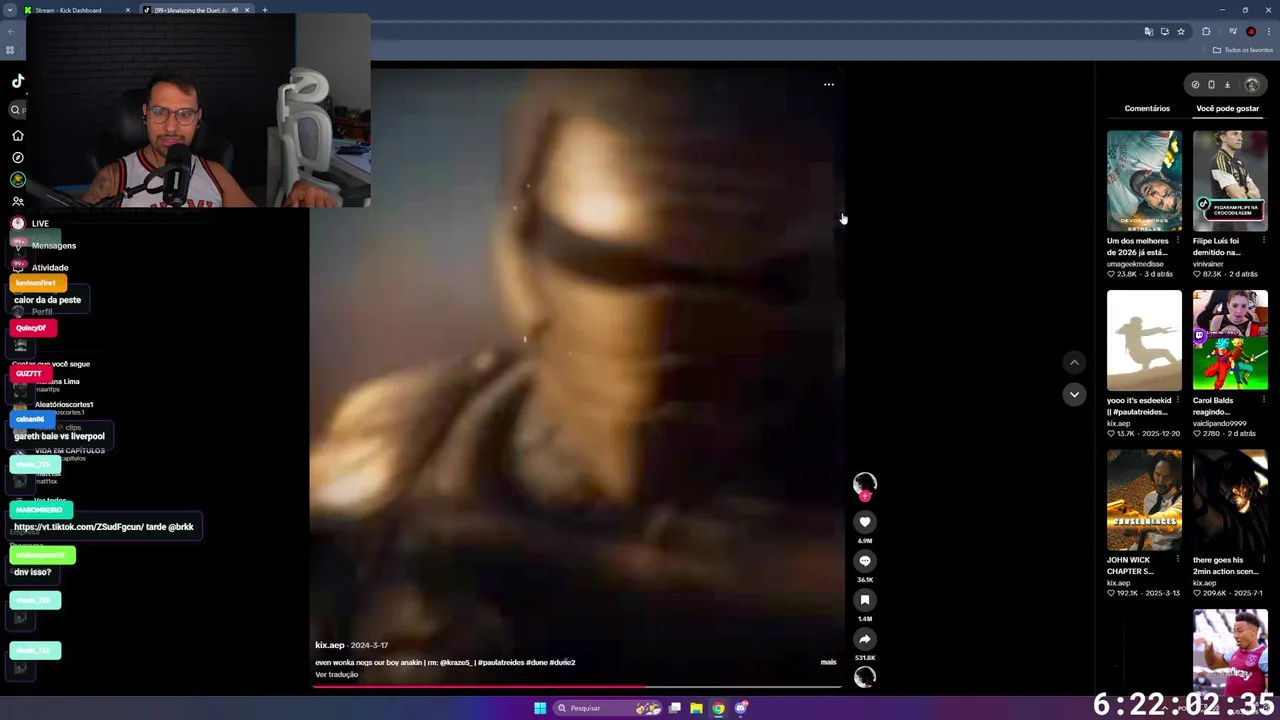
Task: Open the Windows Start menu
Action: click(540, 708)
